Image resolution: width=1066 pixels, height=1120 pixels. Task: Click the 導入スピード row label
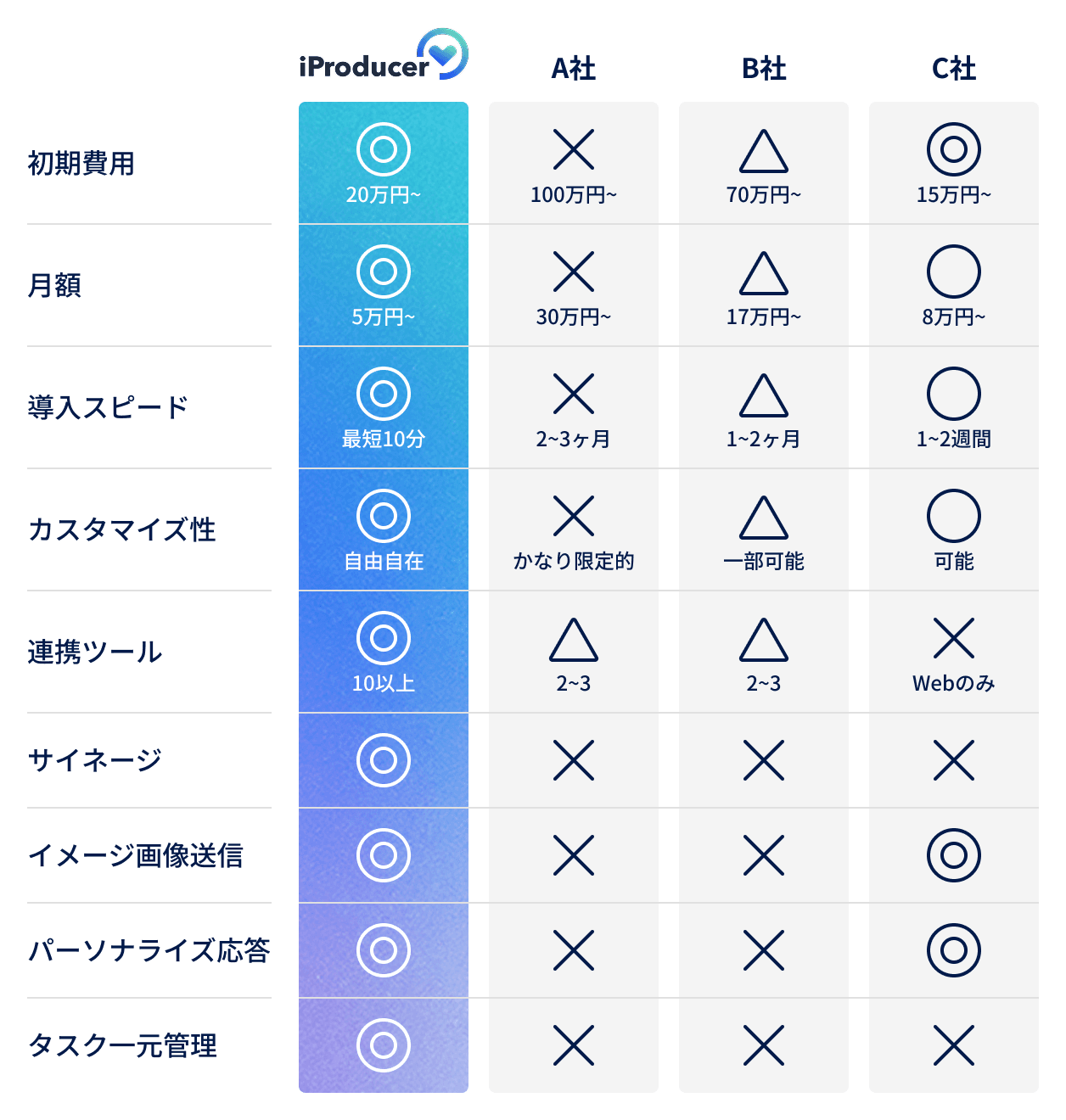pos(108,407)
